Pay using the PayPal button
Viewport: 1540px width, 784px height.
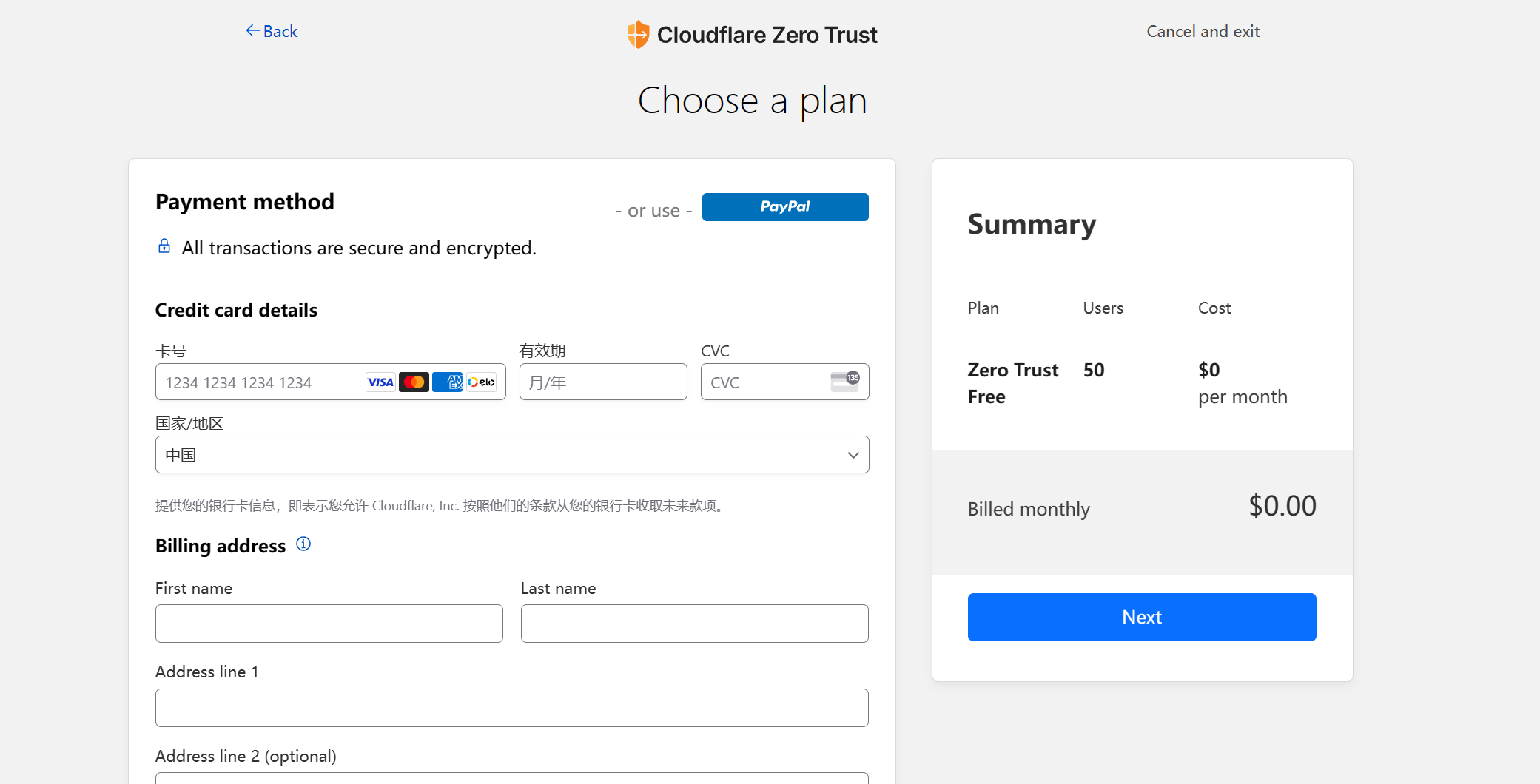[x=784, y=207]
